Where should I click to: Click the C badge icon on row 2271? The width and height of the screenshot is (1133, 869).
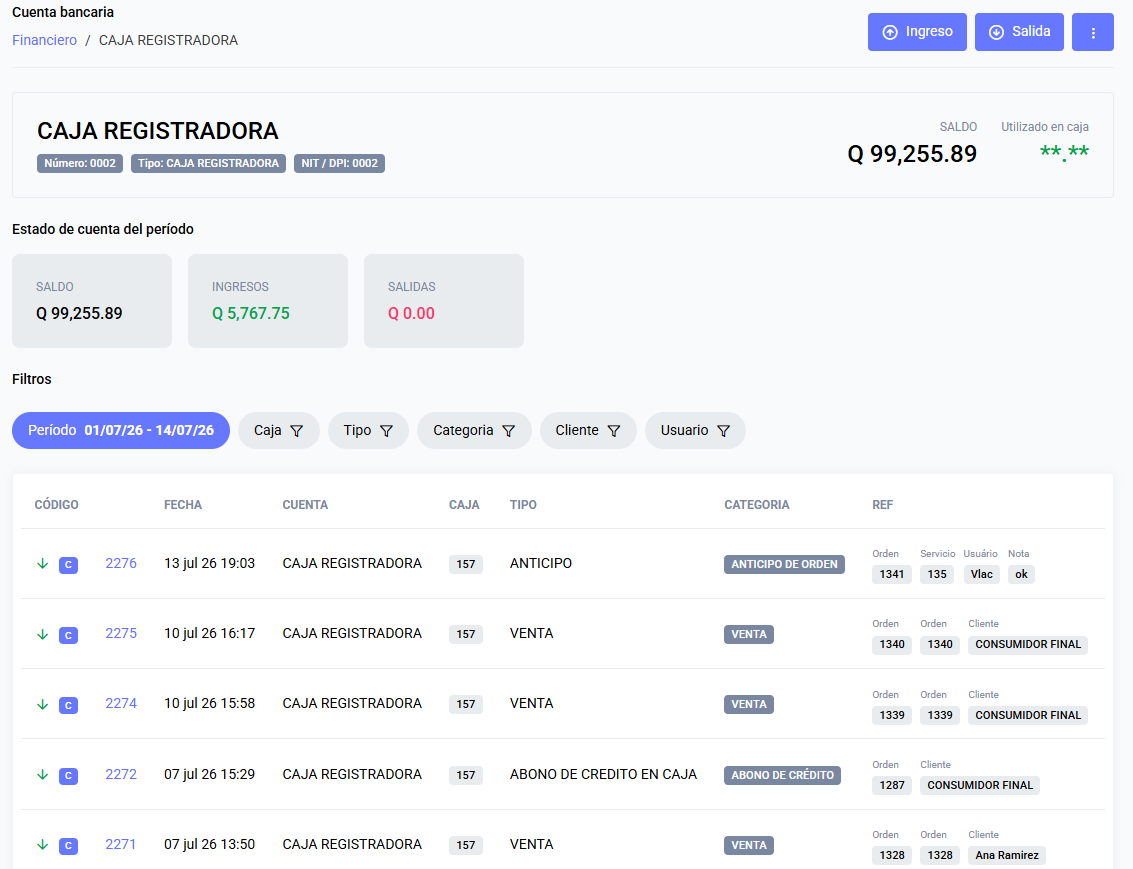(x=69, y=845)
